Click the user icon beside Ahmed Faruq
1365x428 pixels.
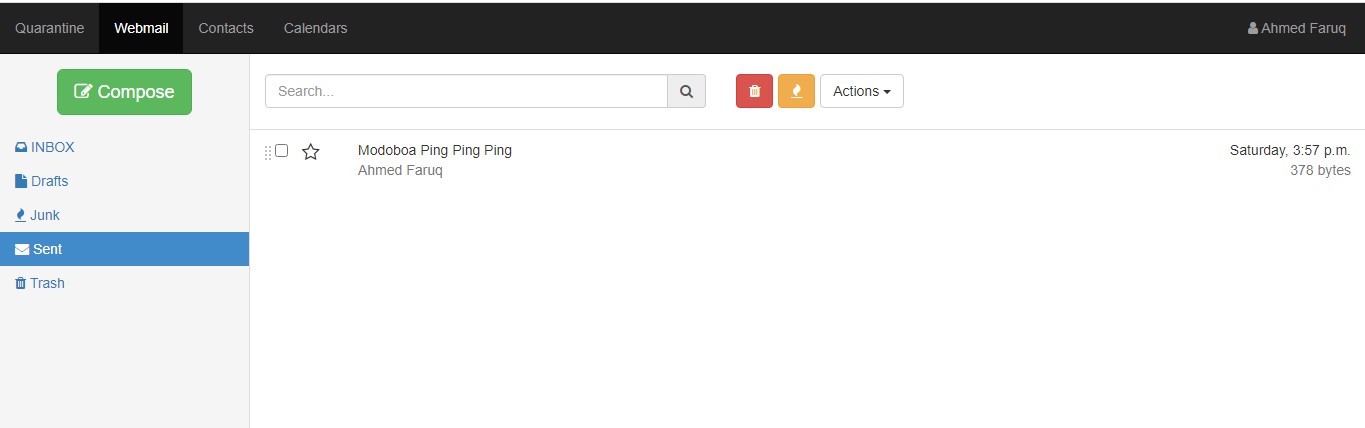coord(1253,28)
